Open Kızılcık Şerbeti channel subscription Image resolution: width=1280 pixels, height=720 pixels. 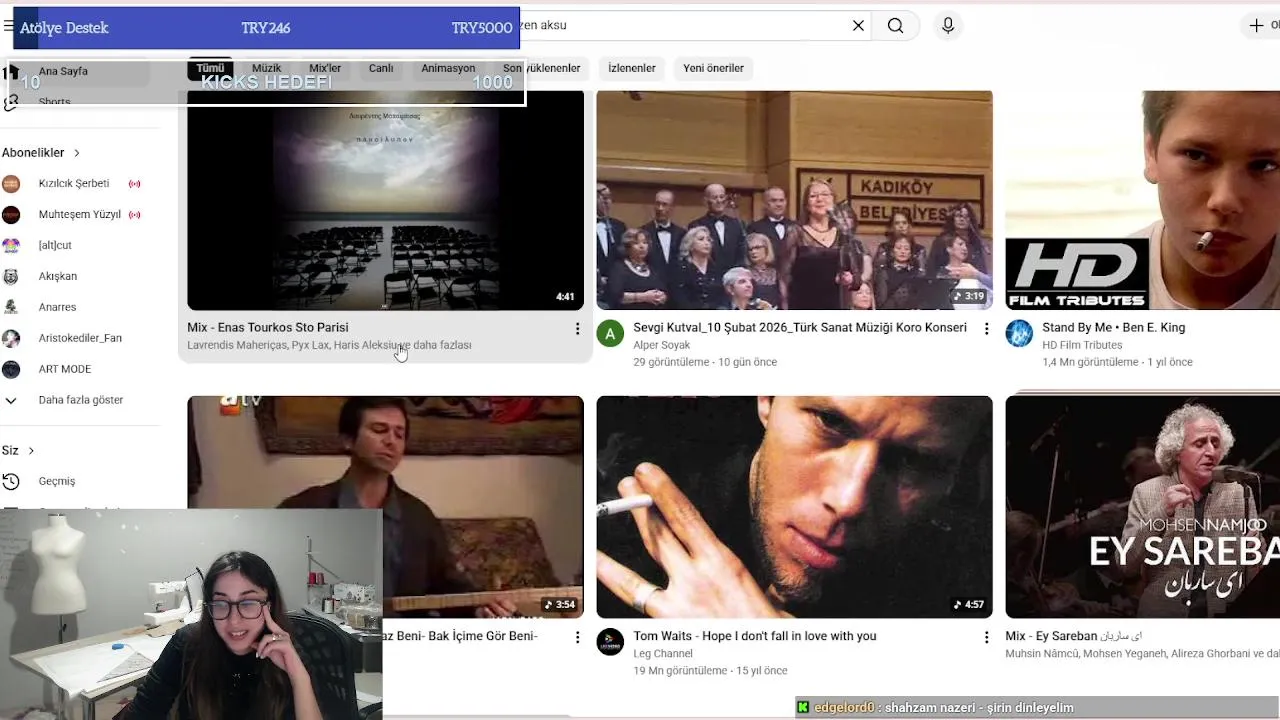point(73,184)
